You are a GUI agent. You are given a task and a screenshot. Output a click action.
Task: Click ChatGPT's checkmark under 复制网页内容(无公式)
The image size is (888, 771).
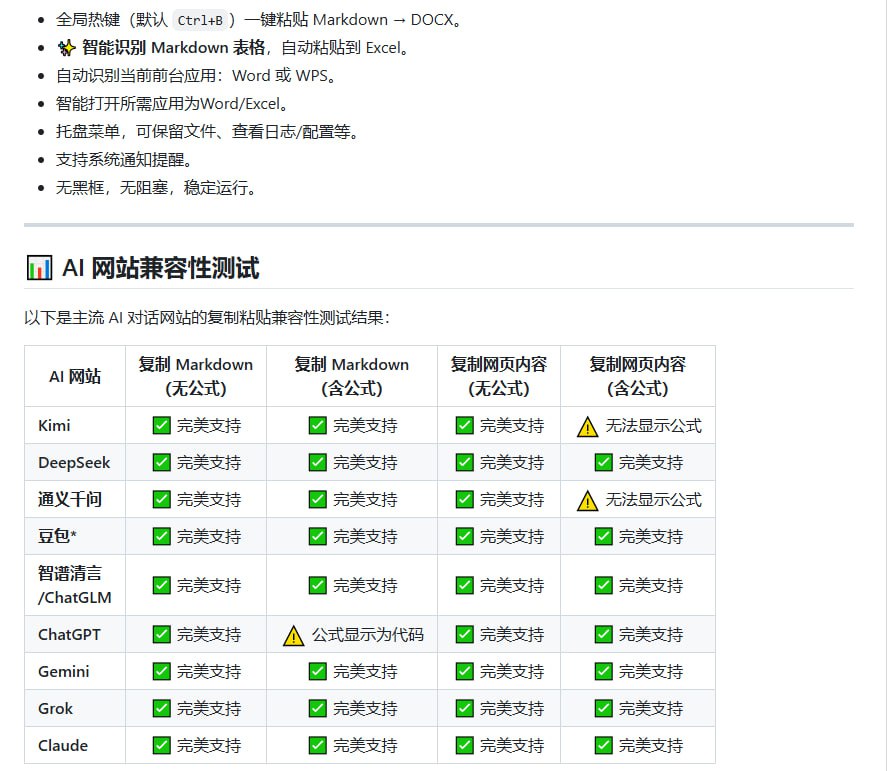coord(462,634)
